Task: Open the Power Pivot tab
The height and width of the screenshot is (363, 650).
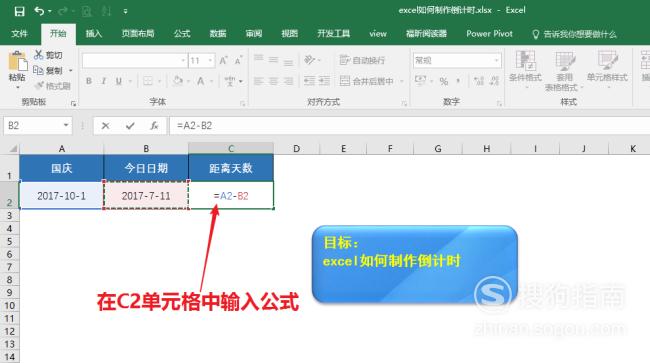Action: (x=489, y=34)
